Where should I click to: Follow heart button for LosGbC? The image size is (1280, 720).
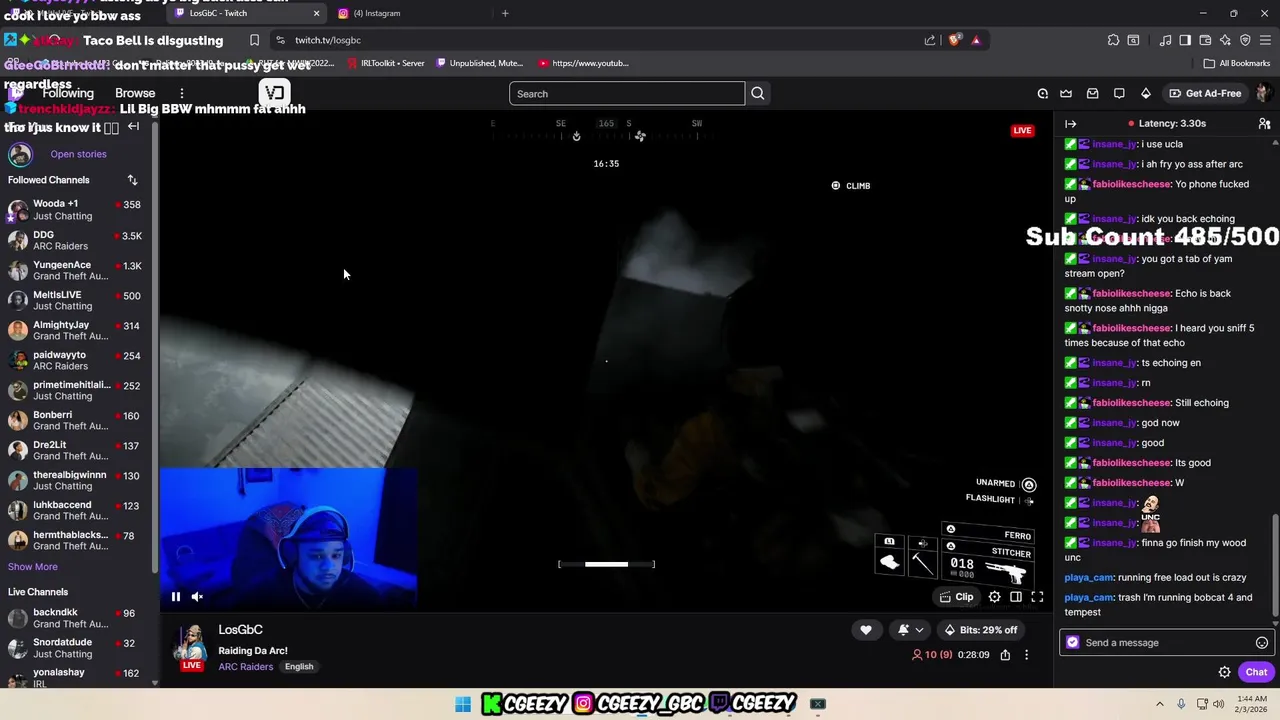tap(866, 630)
